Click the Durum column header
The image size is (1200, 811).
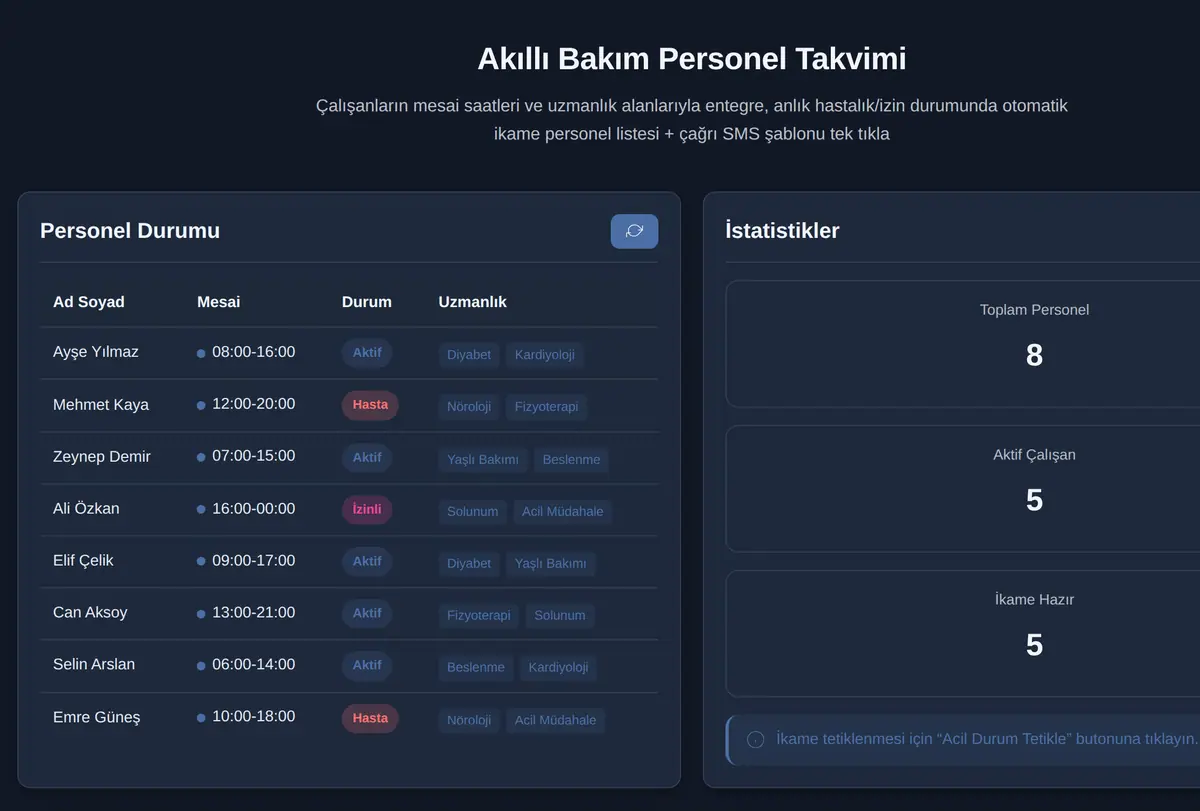[367, 302]
